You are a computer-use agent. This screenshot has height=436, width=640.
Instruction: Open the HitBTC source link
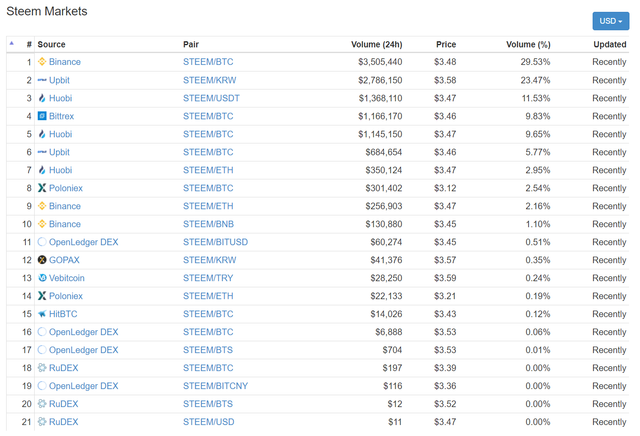pos(63,314)
